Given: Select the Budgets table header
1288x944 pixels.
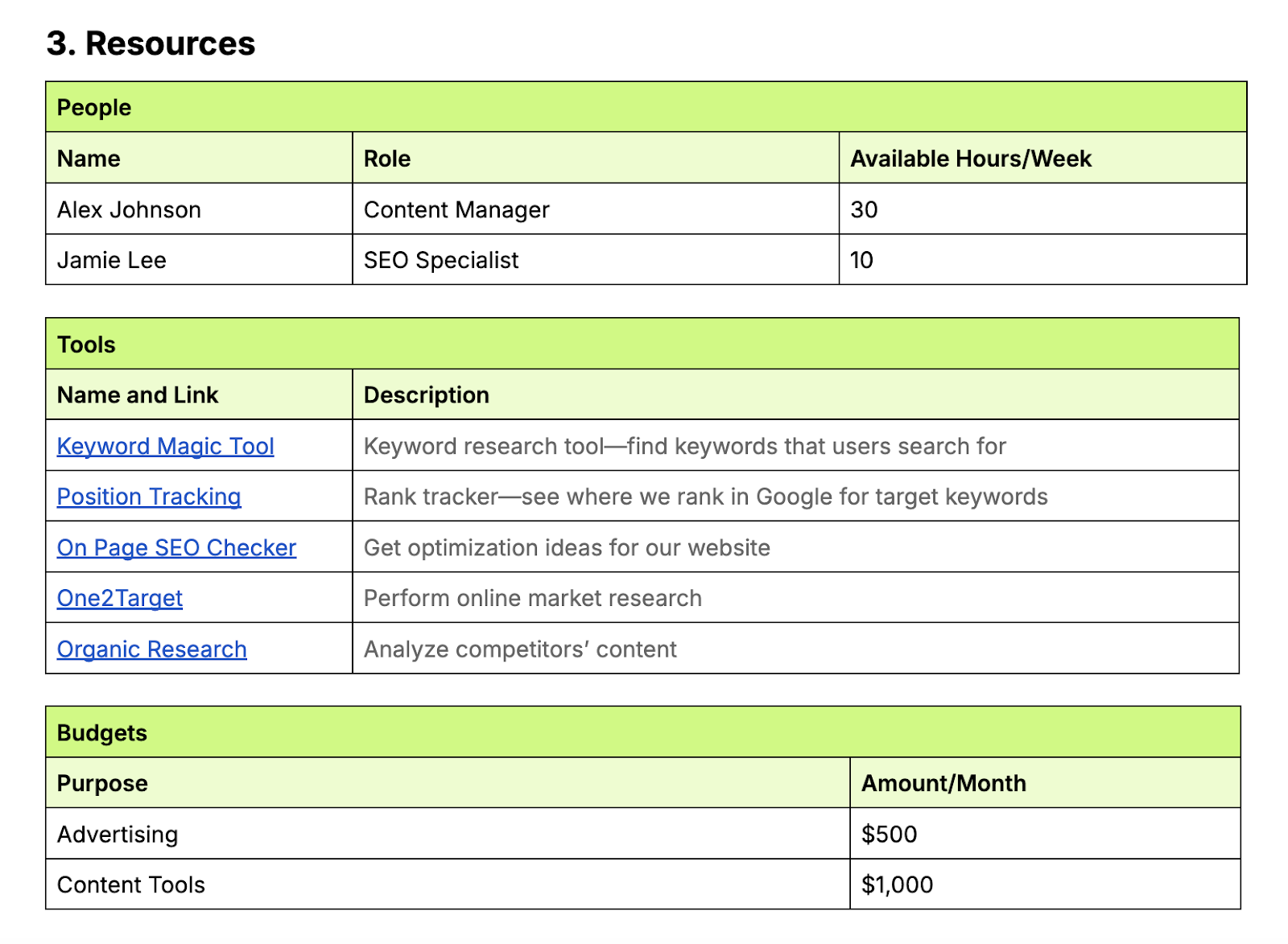Looking at the screenshot, I should [101, 732].
